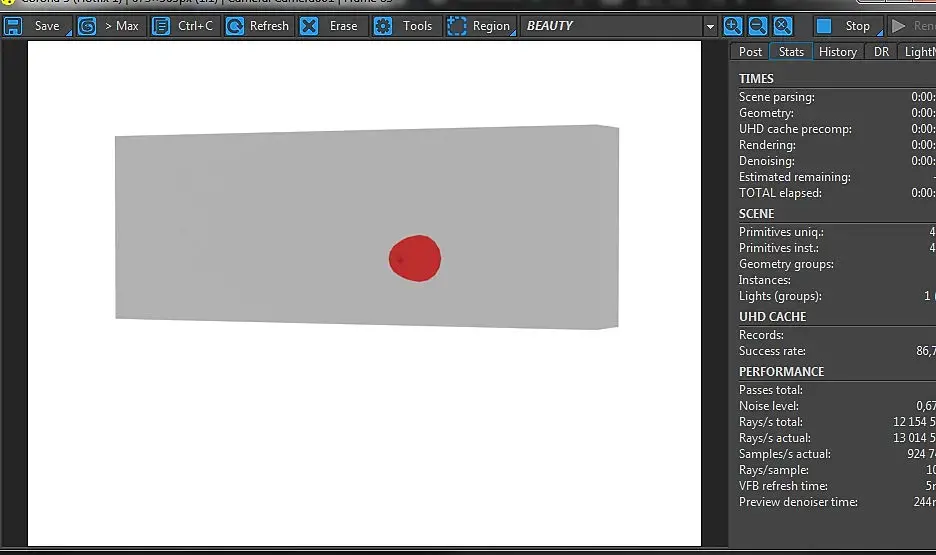The height and width of the screenshot is (555, 936).
Task: Click the TIMES section header
Action: (x=756, y=79)
